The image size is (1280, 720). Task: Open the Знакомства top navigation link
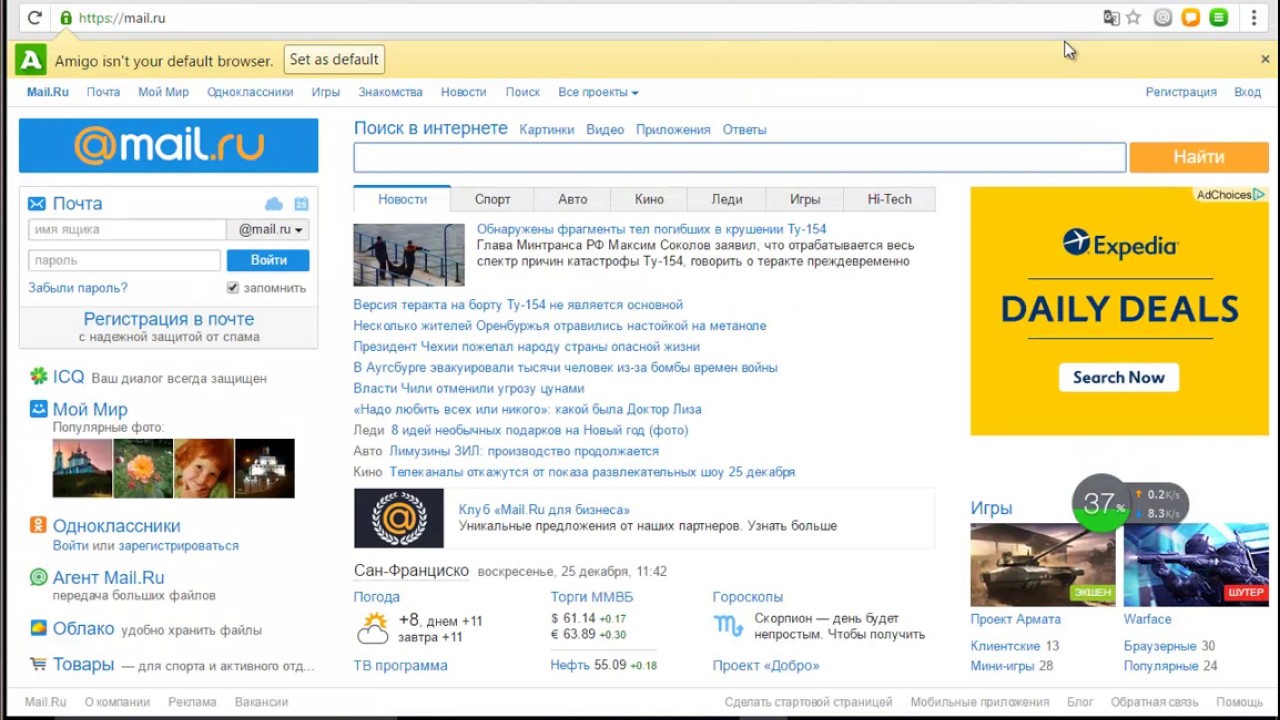click(x=390, y=92)
